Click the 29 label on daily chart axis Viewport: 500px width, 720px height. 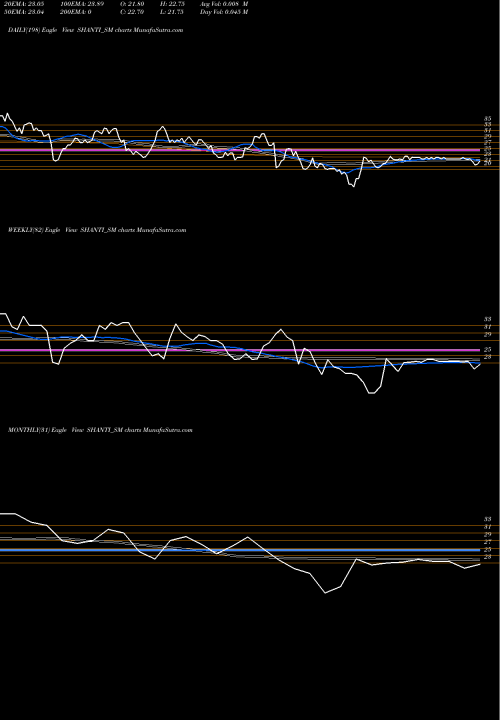487,137
